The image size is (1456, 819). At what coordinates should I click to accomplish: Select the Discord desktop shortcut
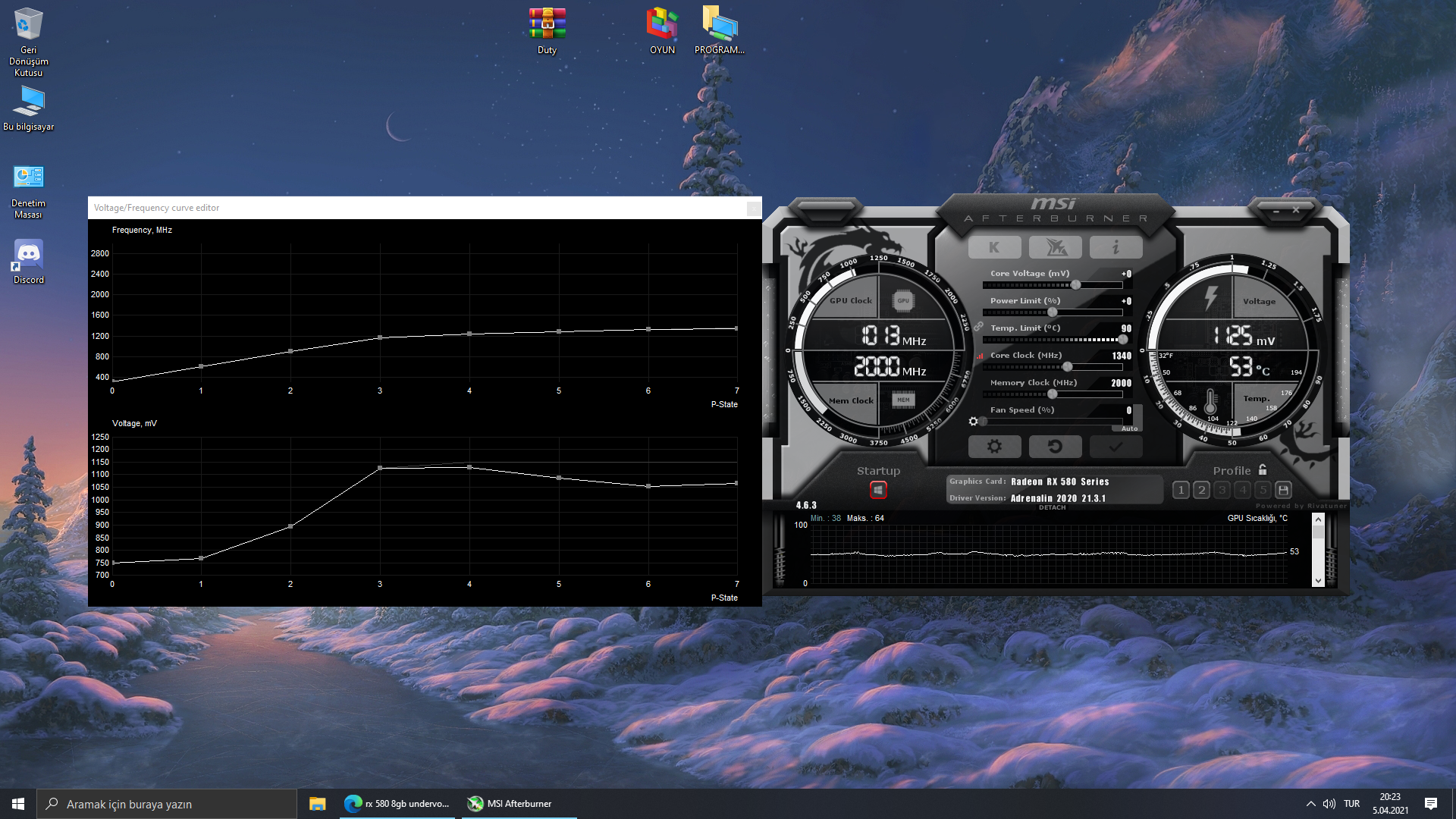point(28,262)
